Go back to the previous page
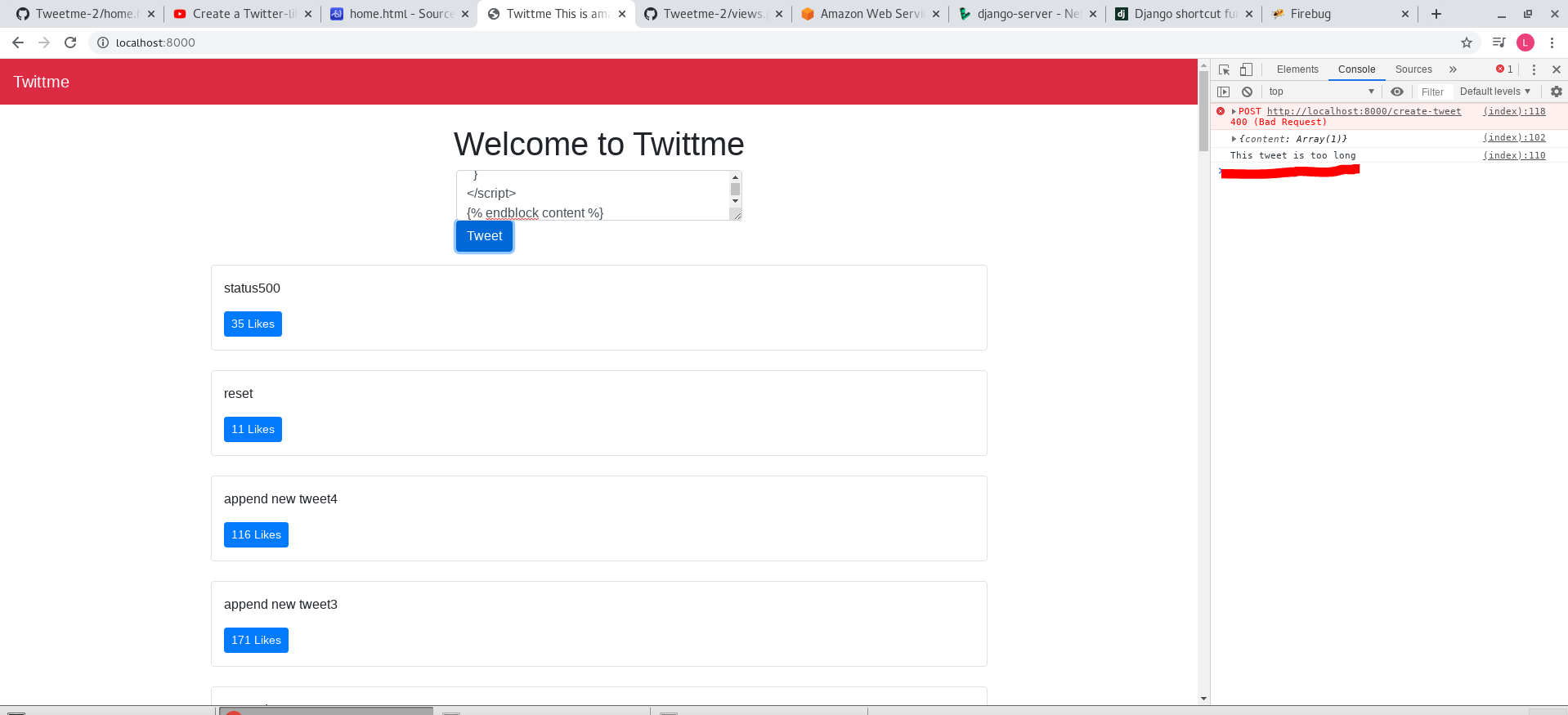The image size is (1568, 715). point(18,42)
